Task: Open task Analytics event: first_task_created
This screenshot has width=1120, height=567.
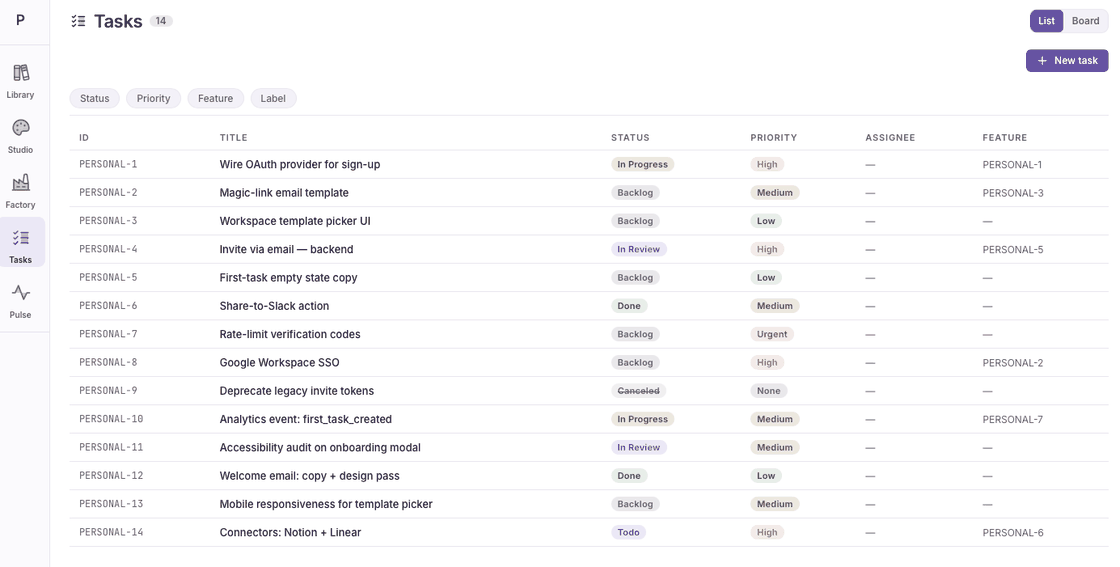Action: click(306, 419)
